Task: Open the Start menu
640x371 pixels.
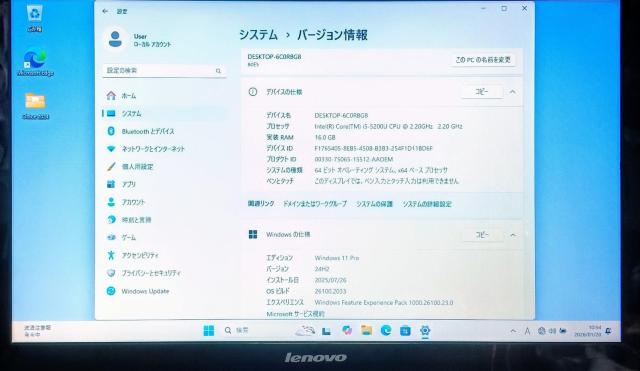Action: pos(209,331)
